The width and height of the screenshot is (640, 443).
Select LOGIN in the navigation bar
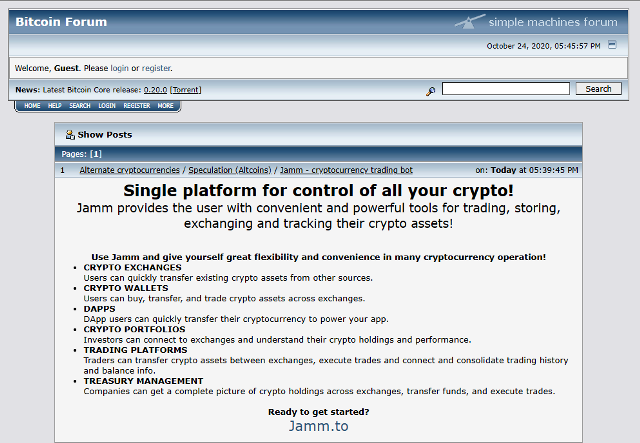click(x=107, y=105)
